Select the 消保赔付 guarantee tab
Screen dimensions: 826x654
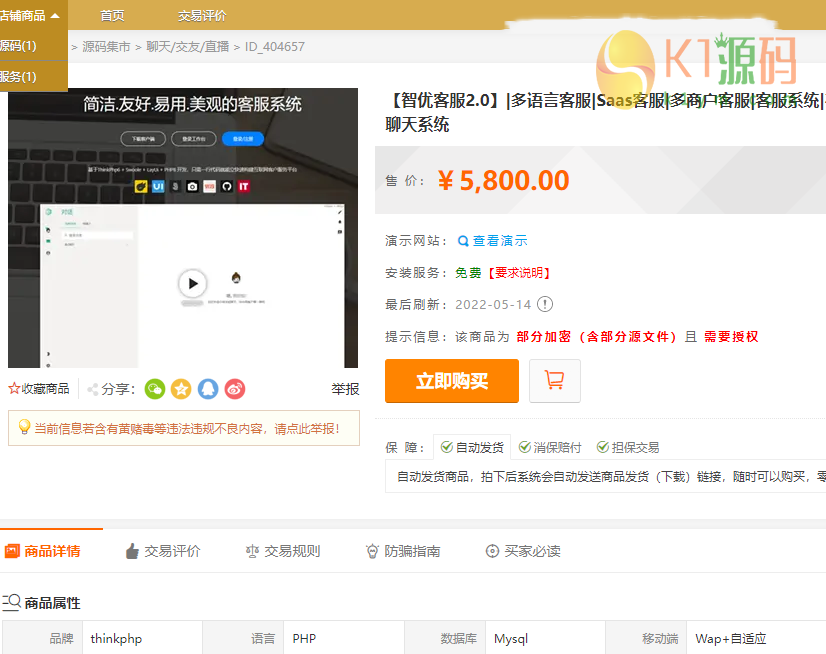click(550, 447)
